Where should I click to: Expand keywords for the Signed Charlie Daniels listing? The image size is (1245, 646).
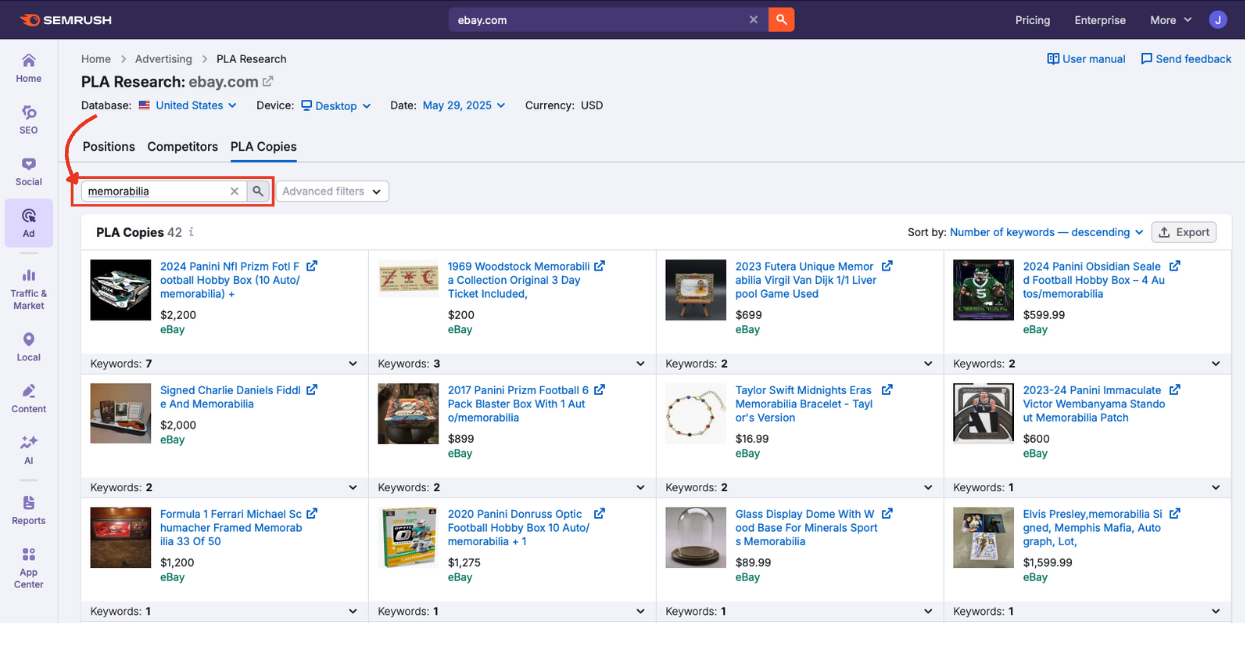tap(352, 487)
